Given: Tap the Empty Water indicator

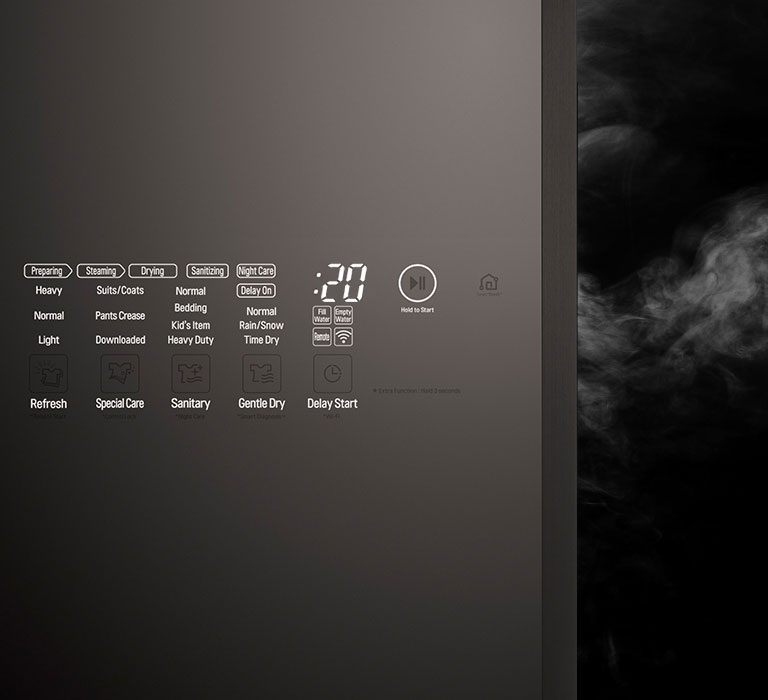Looking at the screenshot, I should [343, 316].
